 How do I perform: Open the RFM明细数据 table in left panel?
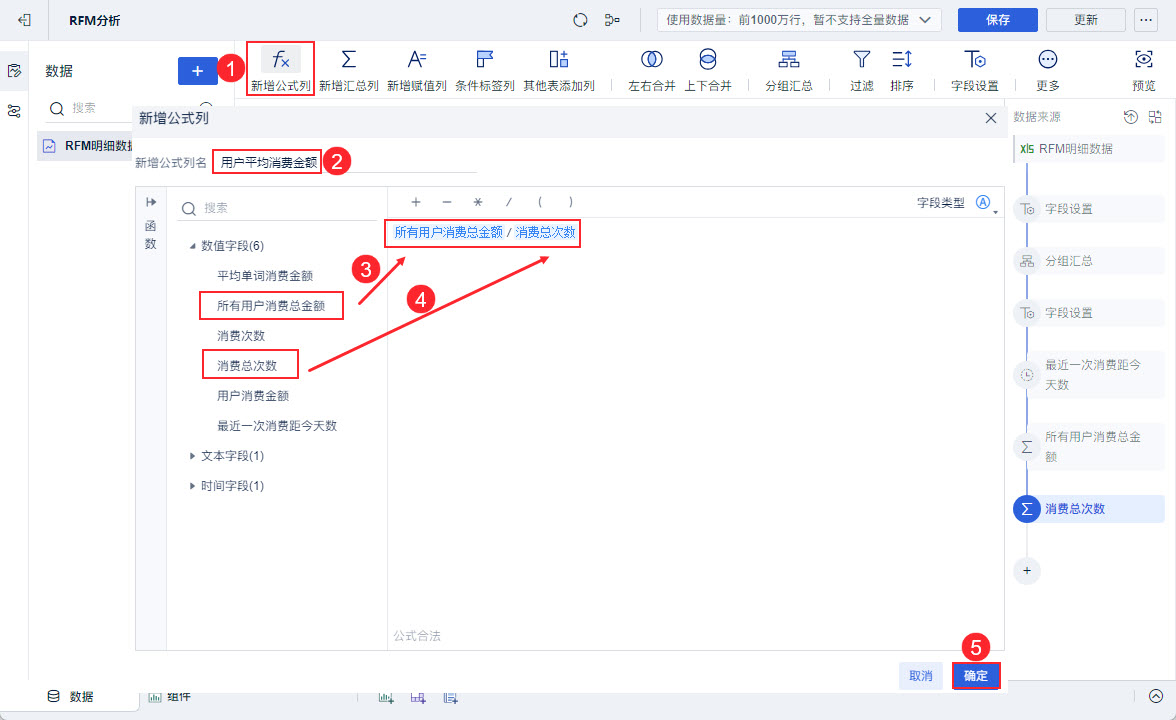pos(86,146)
